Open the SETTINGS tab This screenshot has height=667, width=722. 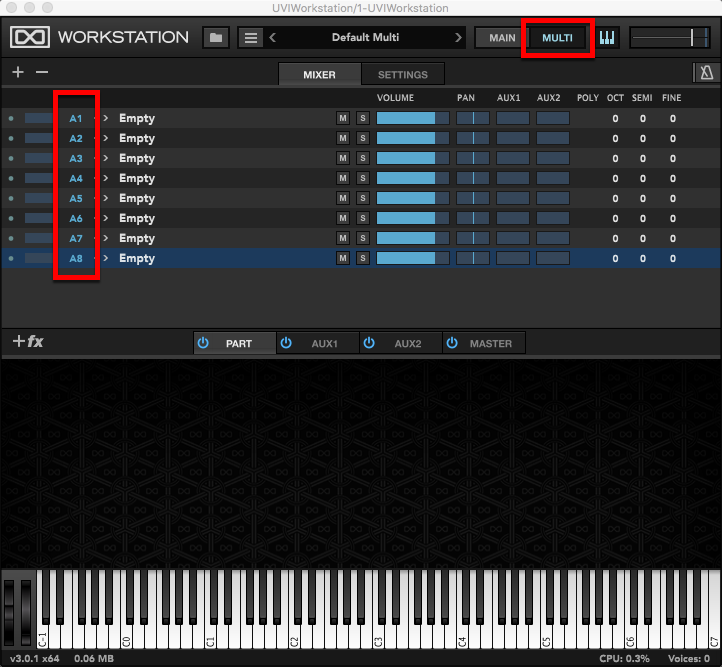[403, 75]
